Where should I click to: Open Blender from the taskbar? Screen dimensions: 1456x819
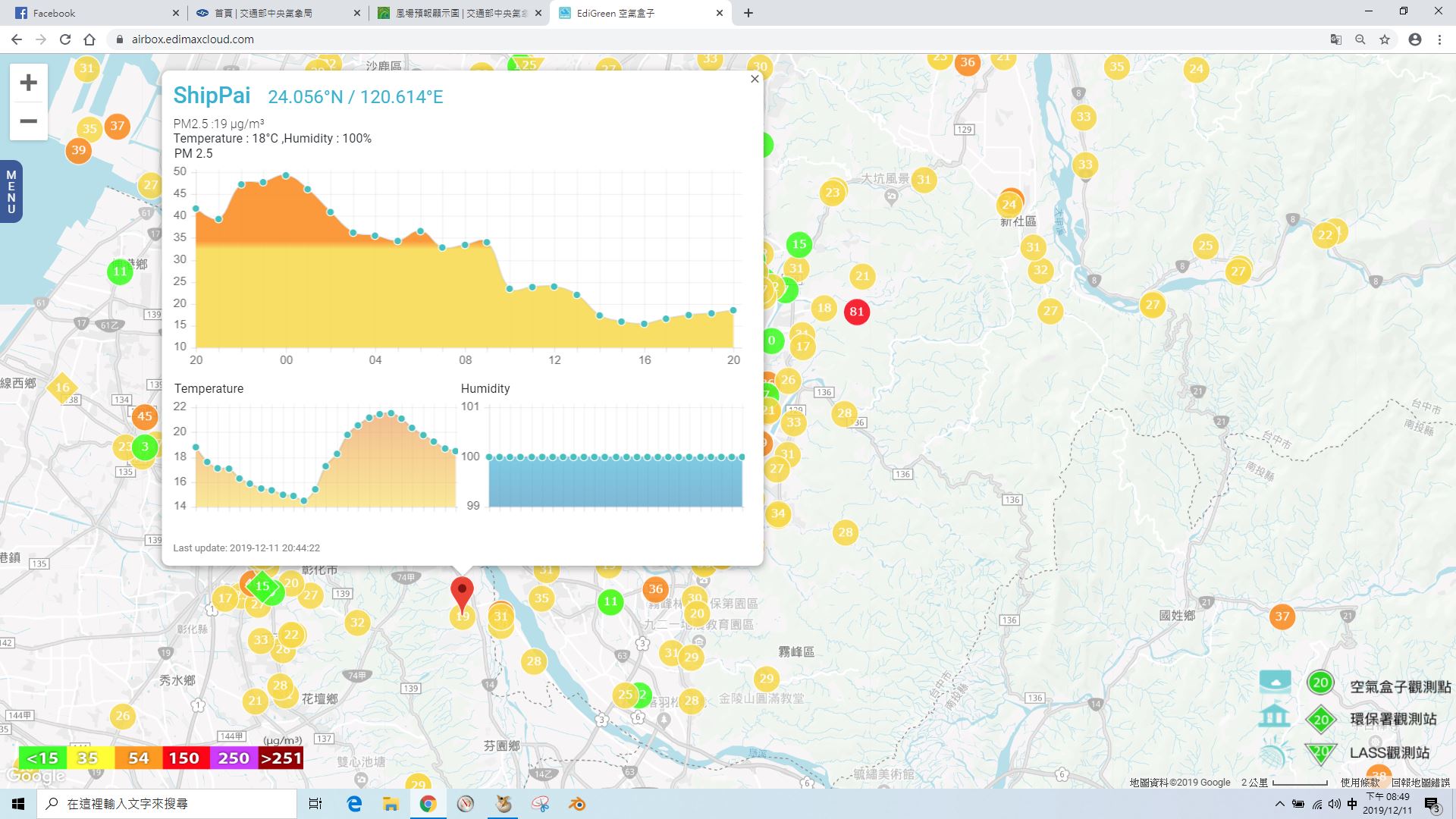(x=578, y=804)
